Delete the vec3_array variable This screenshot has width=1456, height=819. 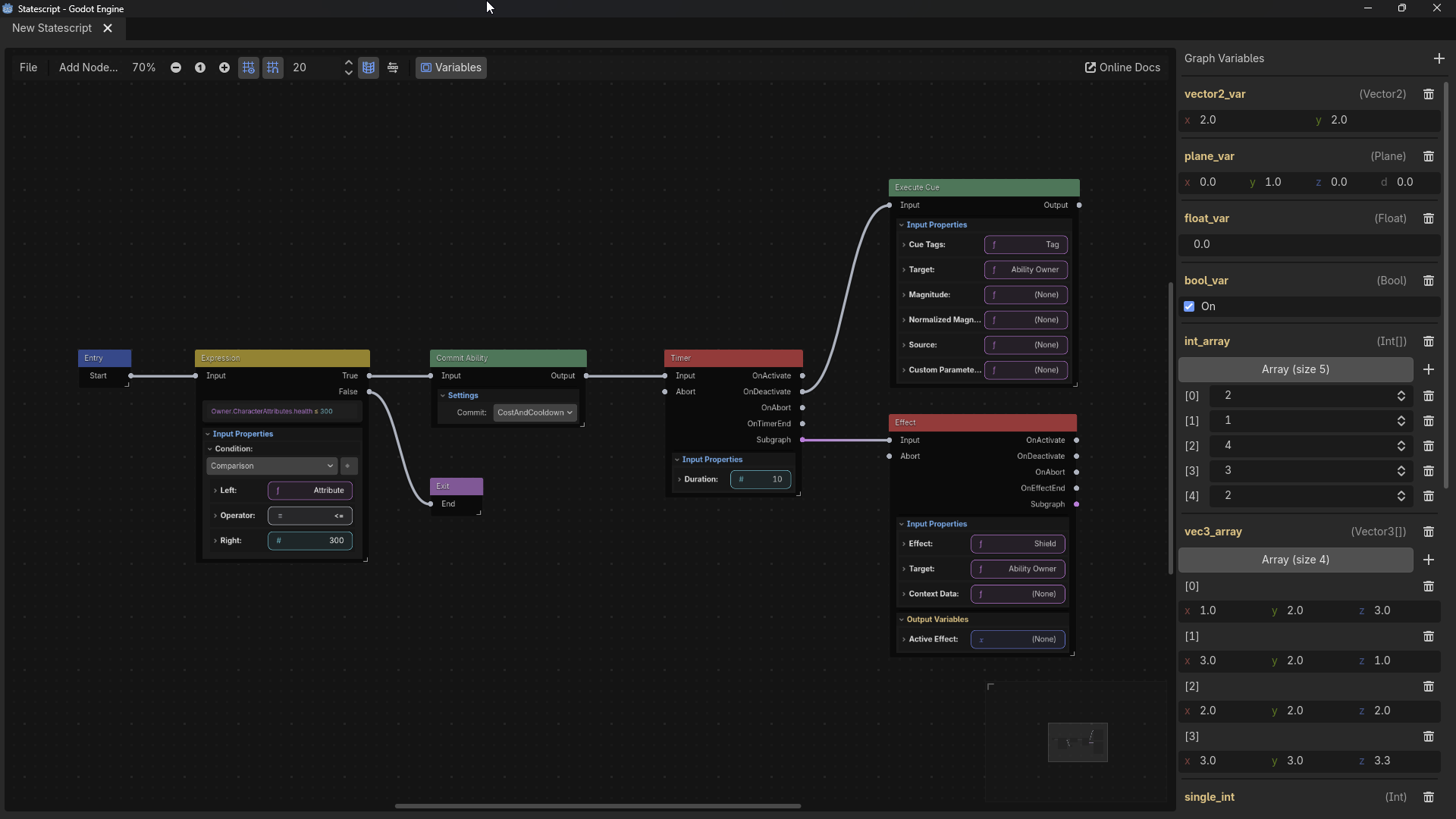[1429, 532]
